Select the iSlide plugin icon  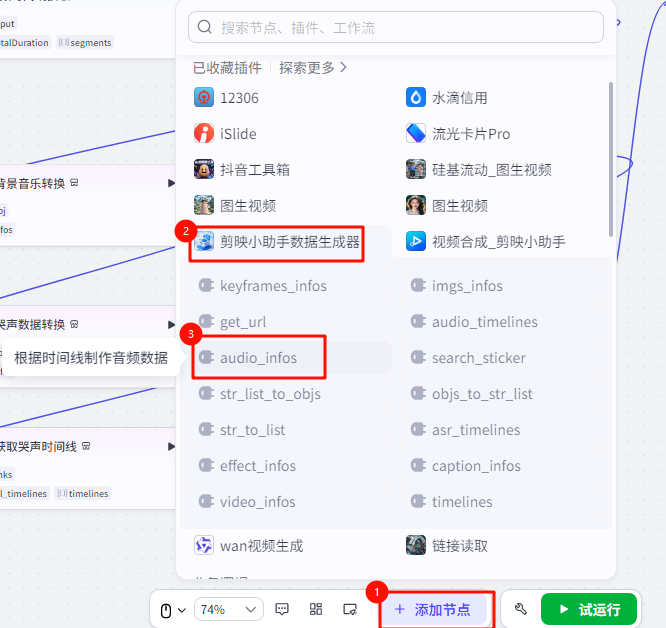pyautogui.click(x=204, y=134)
